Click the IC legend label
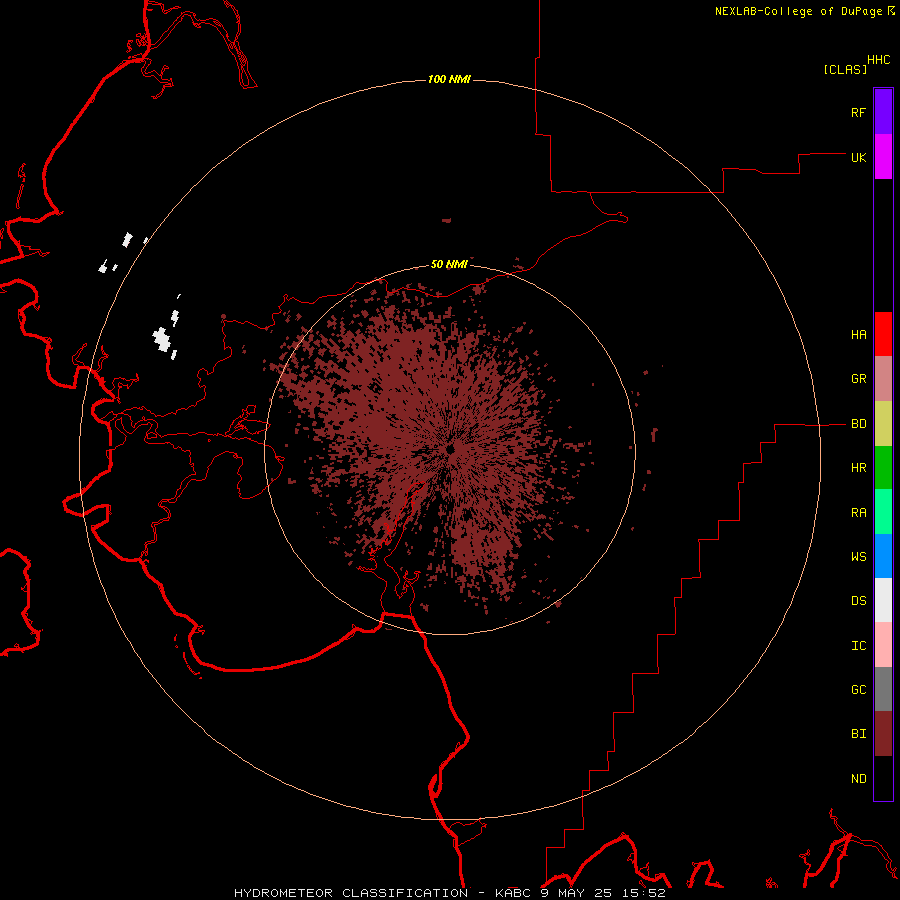The image size is (900, 900). pos(858,646)
